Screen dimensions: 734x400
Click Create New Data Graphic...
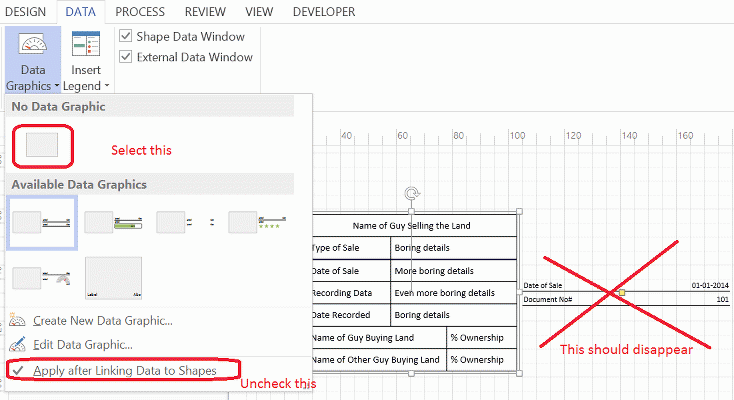tap(102, 320)
